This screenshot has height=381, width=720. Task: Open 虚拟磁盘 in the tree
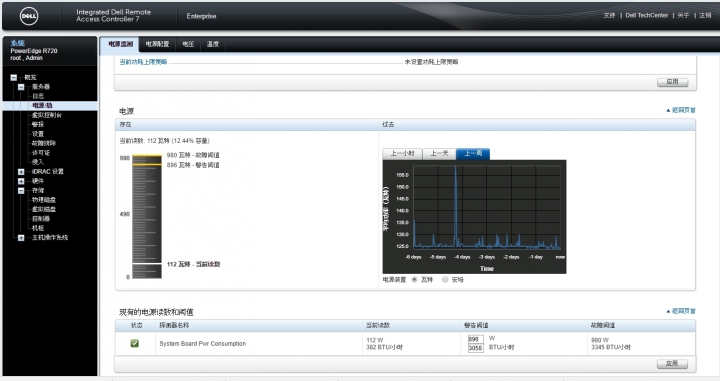tap(44, 209)
